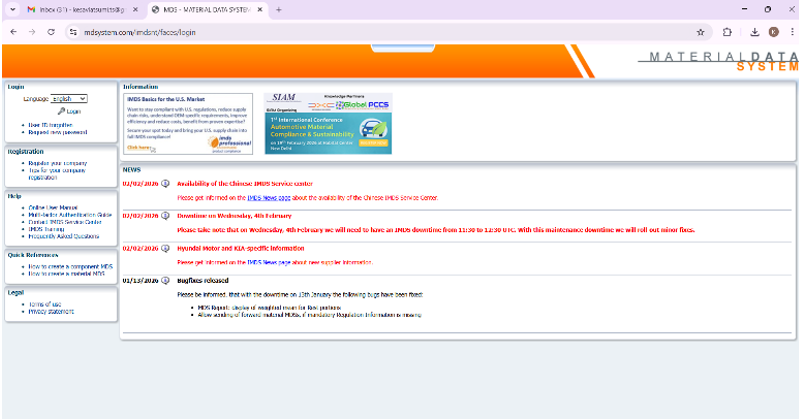Open the User ID forgotten link
This screenshot has height=419, width=799.
coord(50,125)
